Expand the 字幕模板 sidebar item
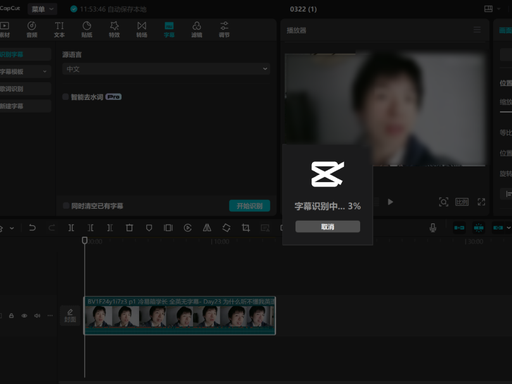512x384 pixels. click(x=25, y=71)
